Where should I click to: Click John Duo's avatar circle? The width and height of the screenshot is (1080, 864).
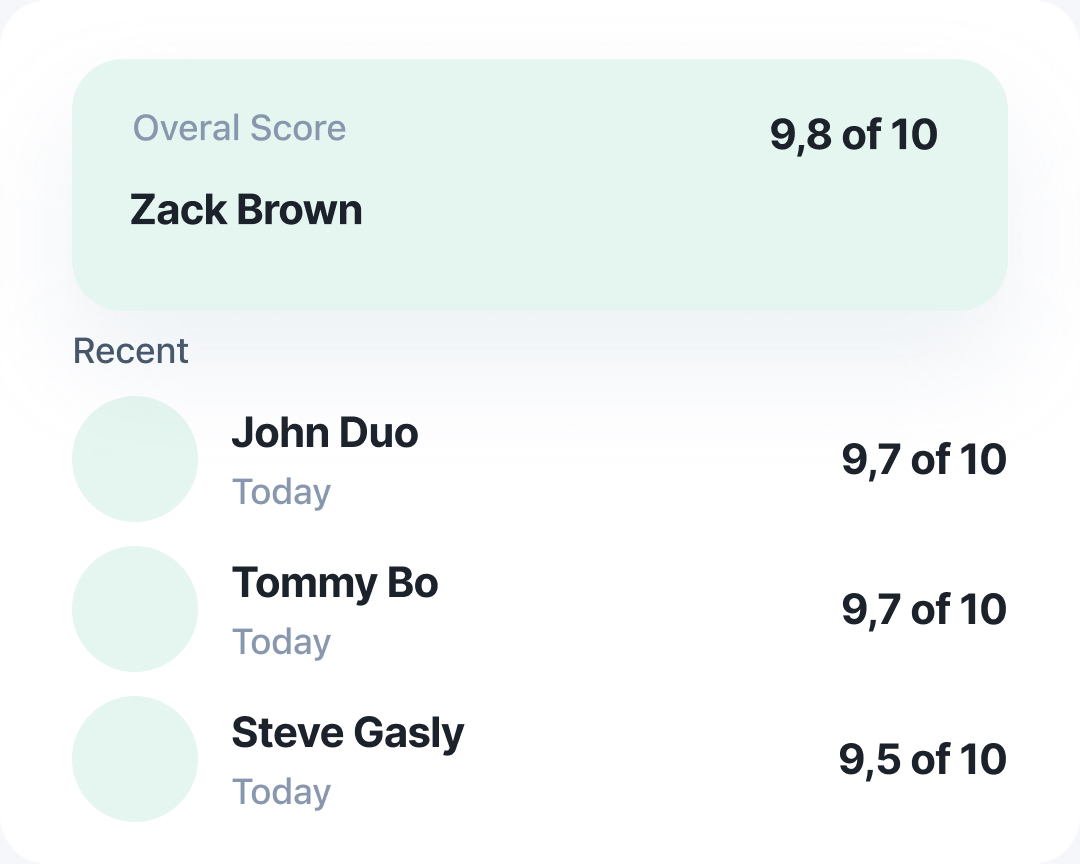(x=135, y=459)
